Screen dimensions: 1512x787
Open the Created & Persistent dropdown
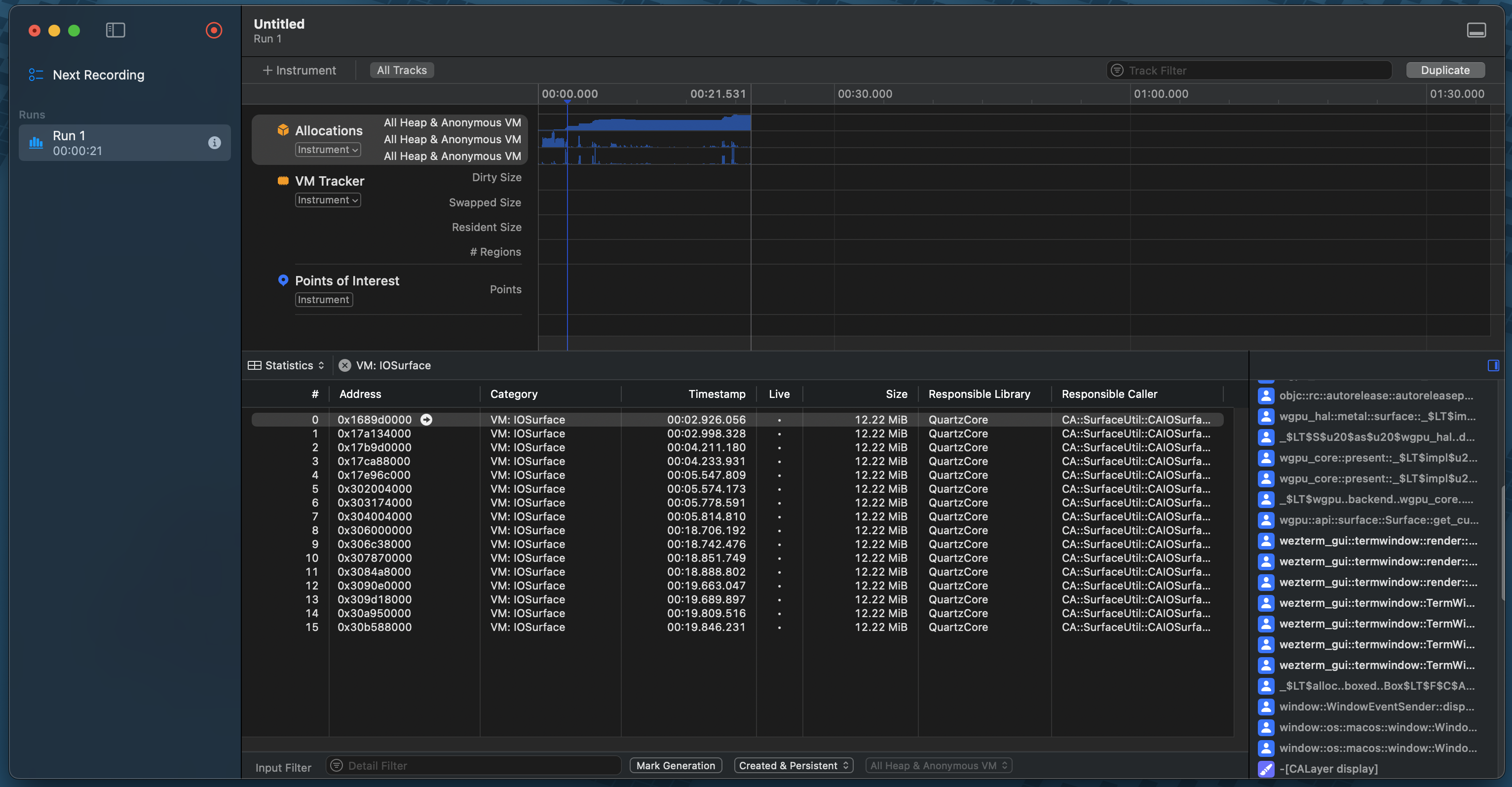(793, 765)
